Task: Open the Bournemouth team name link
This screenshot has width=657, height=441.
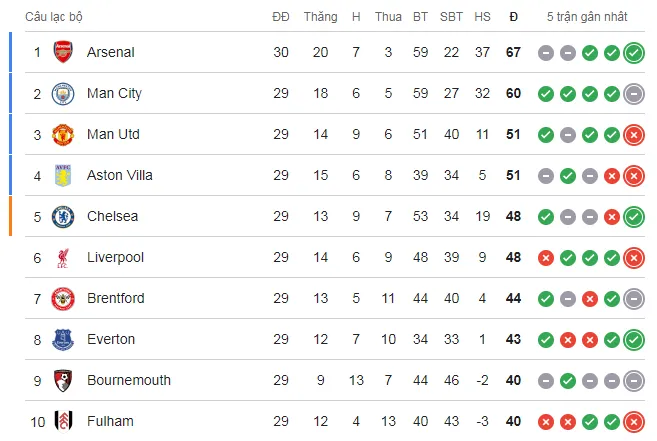Action: 128,380
